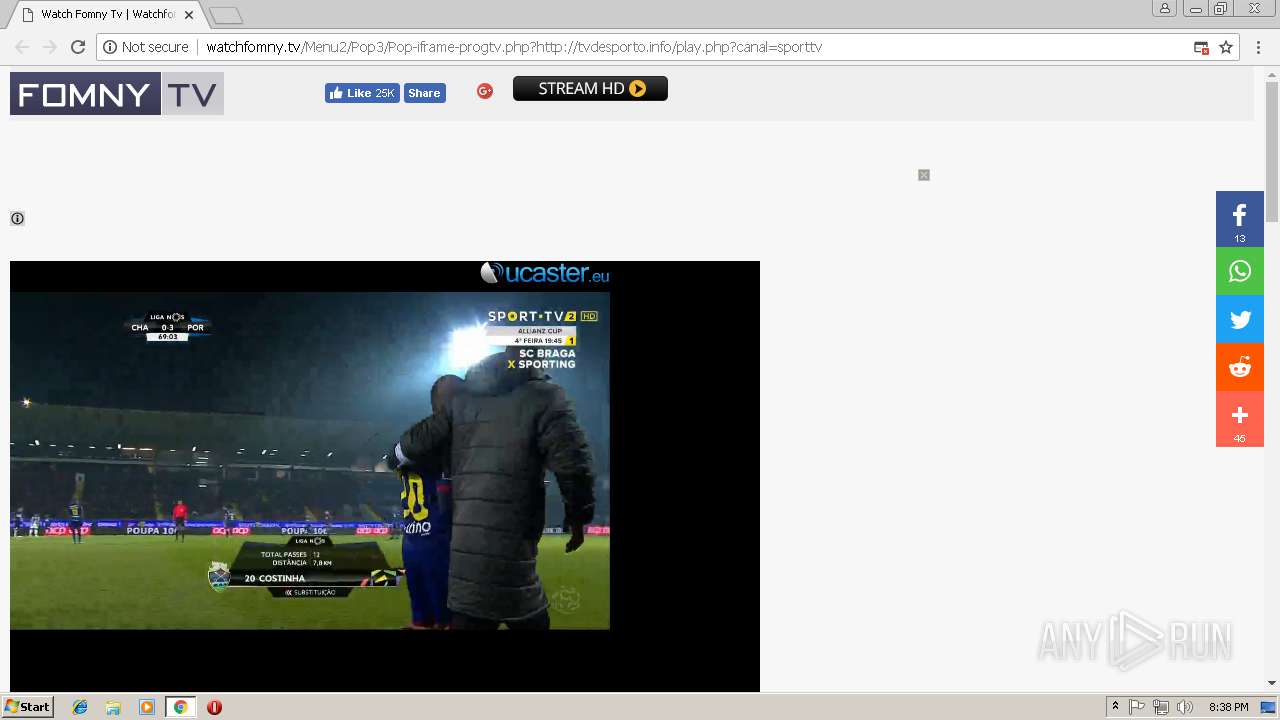Image resolution: width=1280 pixels, height=720 pixels.
Task: Switch to Chrome taskbar button
Action: tap(180, 707)
